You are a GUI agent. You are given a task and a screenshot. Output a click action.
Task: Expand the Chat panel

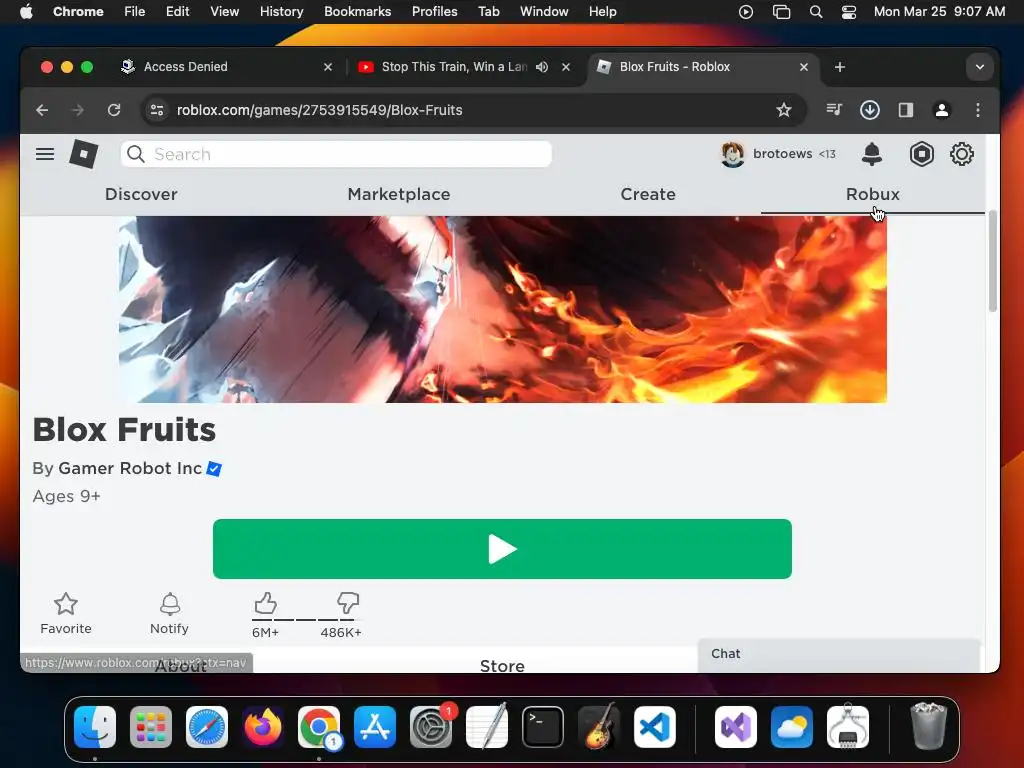(839, 654)
